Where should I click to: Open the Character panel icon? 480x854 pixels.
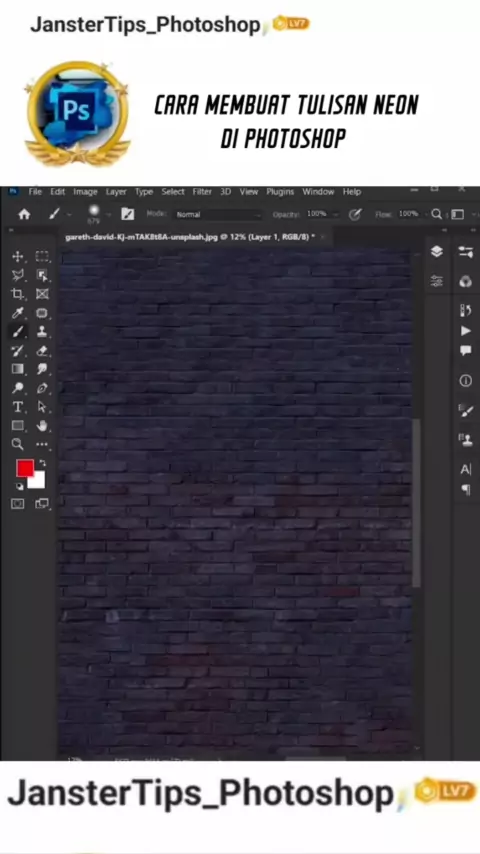click(466, 469)
